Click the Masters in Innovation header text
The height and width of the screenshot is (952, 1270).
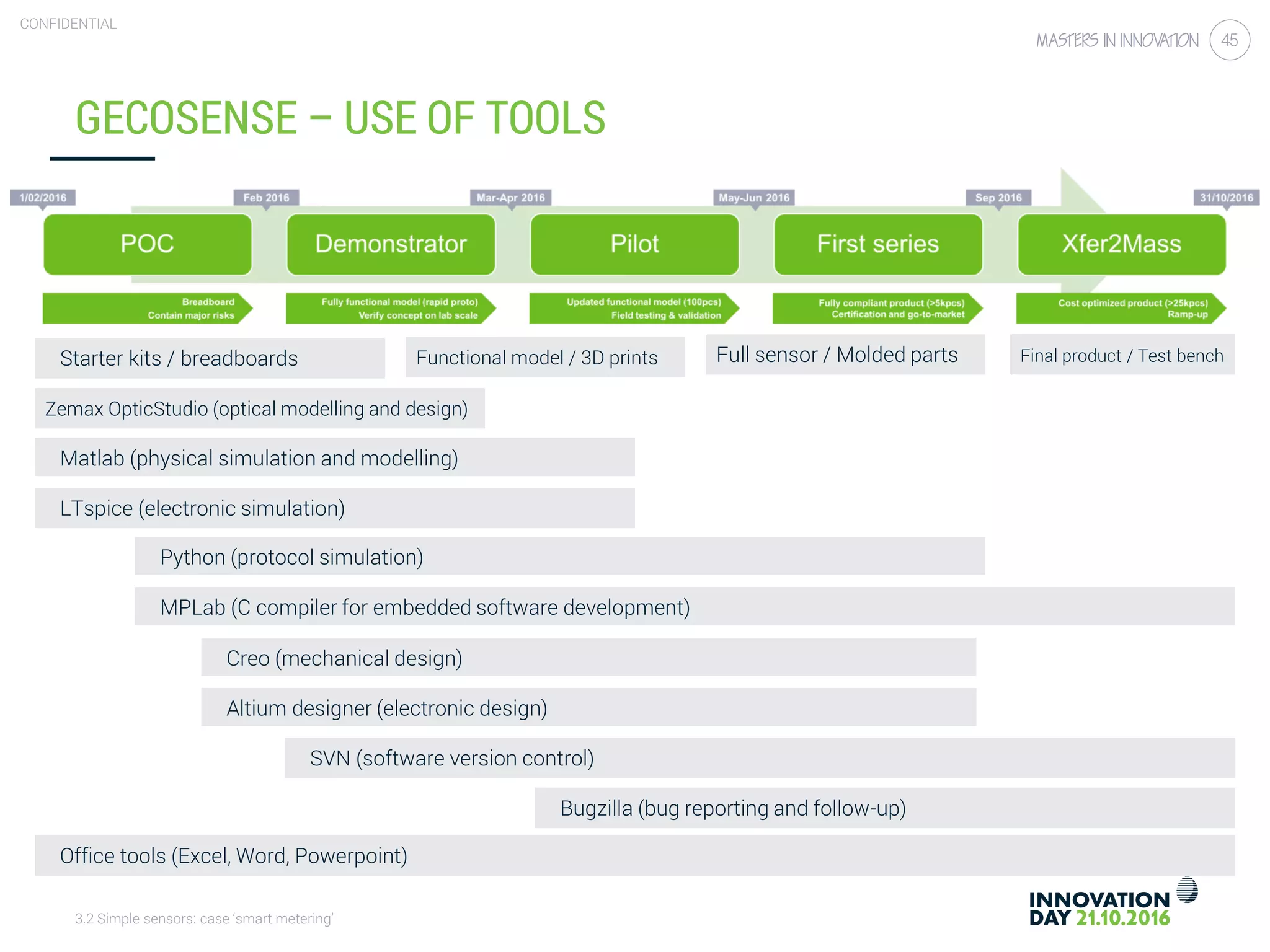(x=1117, y=41)
